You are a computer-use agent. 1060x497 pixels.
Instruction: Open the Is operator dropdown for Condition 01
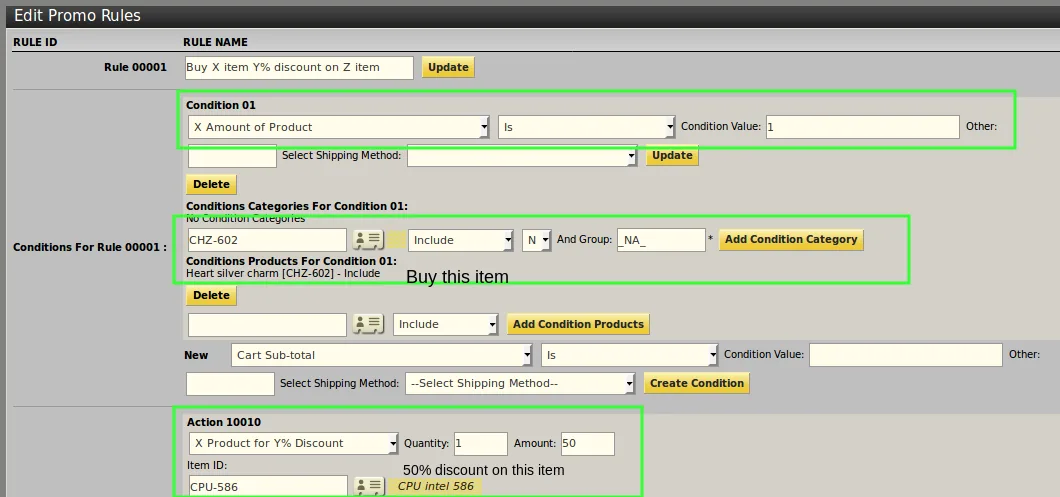586,126
